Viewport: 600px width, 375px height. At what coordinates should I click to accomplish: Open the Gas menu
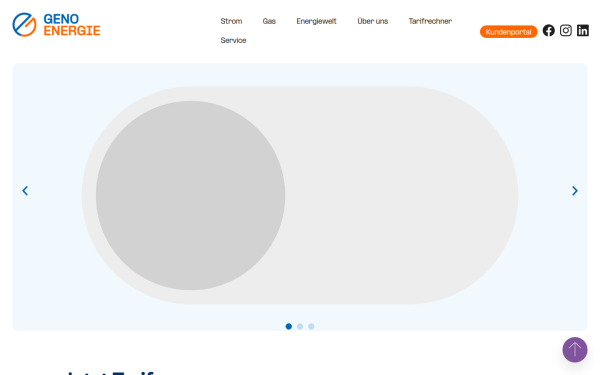(x=269, y=21)
